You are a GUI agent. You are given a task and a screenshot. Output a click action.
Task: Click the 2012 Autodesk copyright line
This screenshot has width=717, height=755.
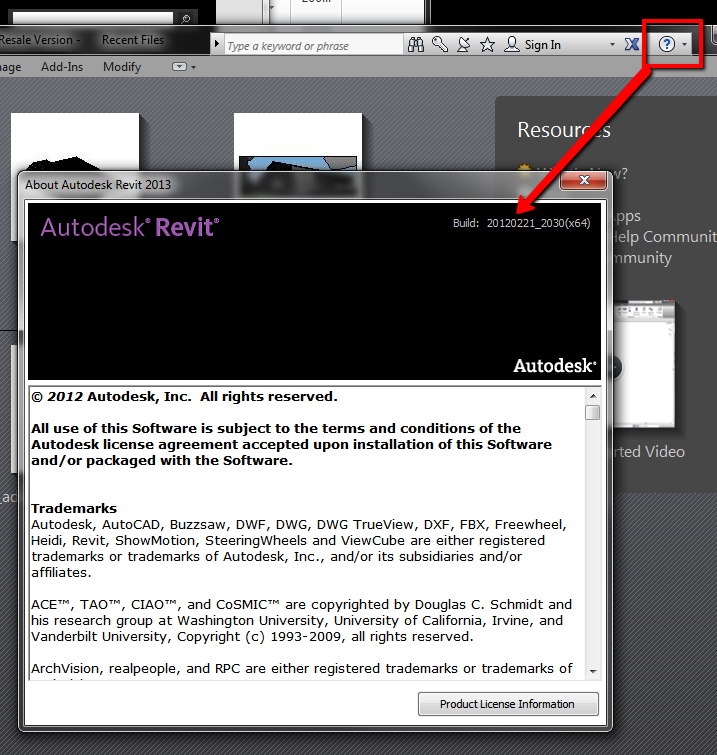point(184,397)
